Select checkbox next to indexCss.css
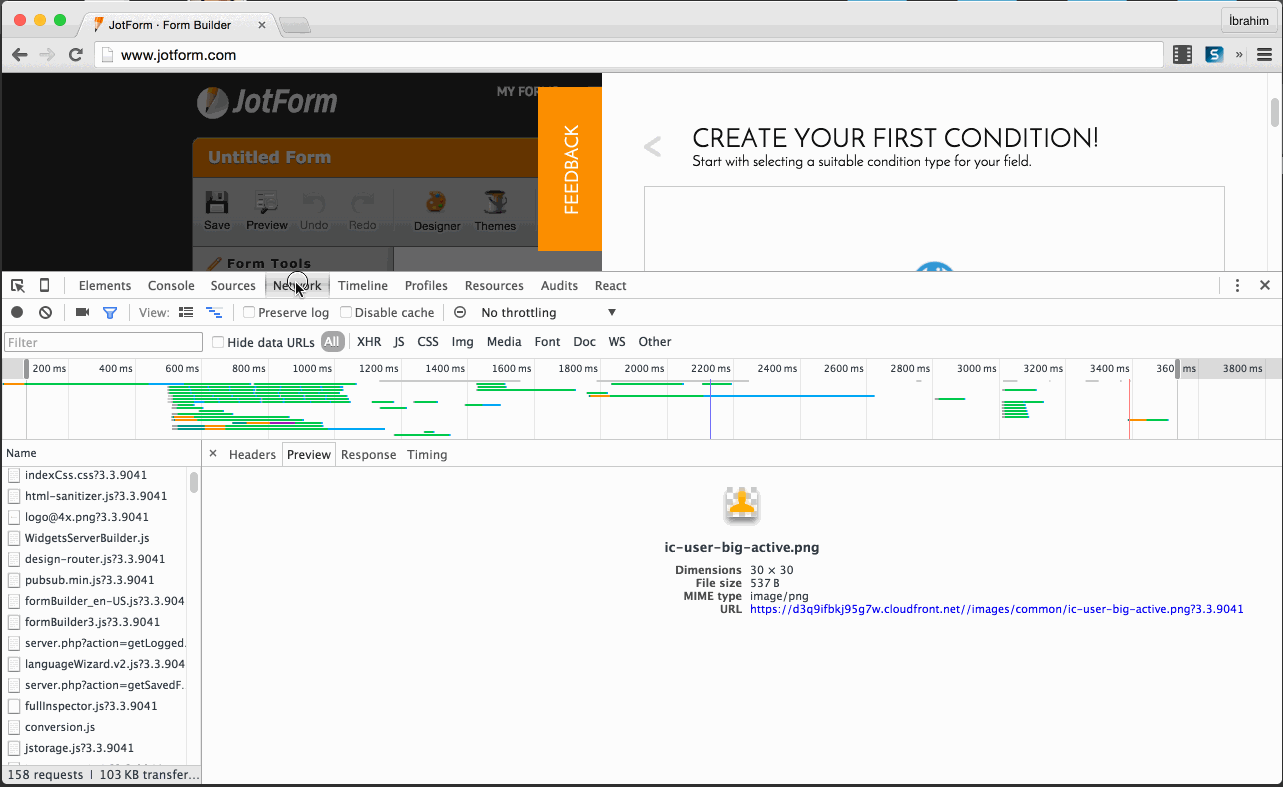1283x787 pixels. point(14,475)
